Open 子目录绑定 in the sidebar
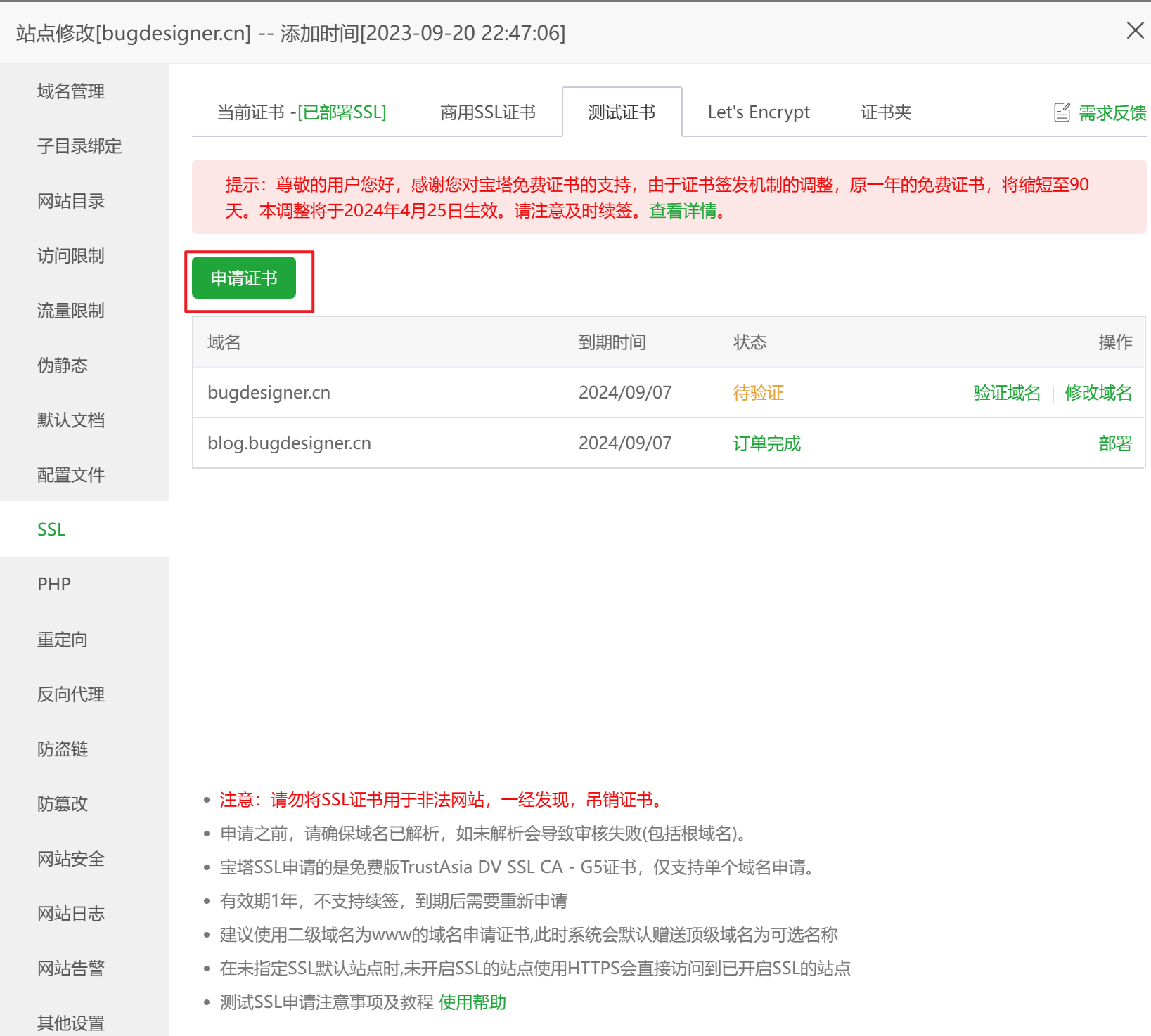Viewport: 1151px width, 1036px height. click(84, 146)
